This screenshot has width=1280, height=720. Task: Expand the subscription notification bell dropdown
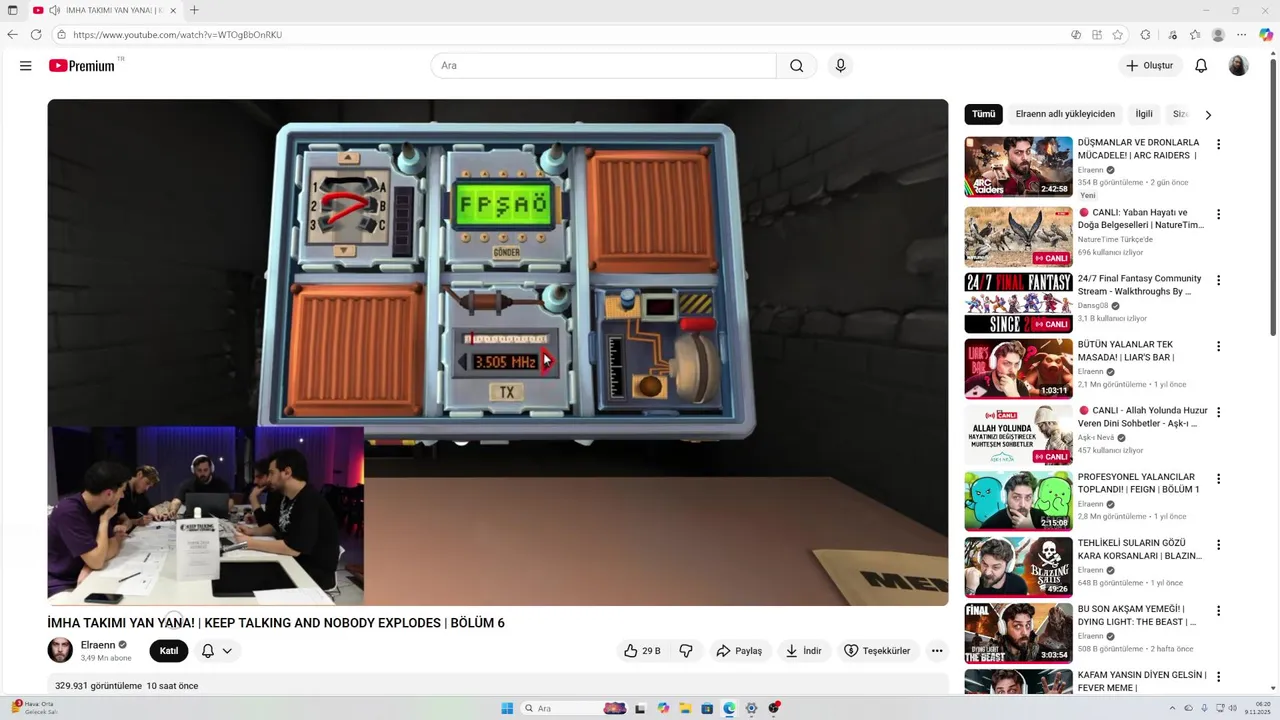(217, 651)
